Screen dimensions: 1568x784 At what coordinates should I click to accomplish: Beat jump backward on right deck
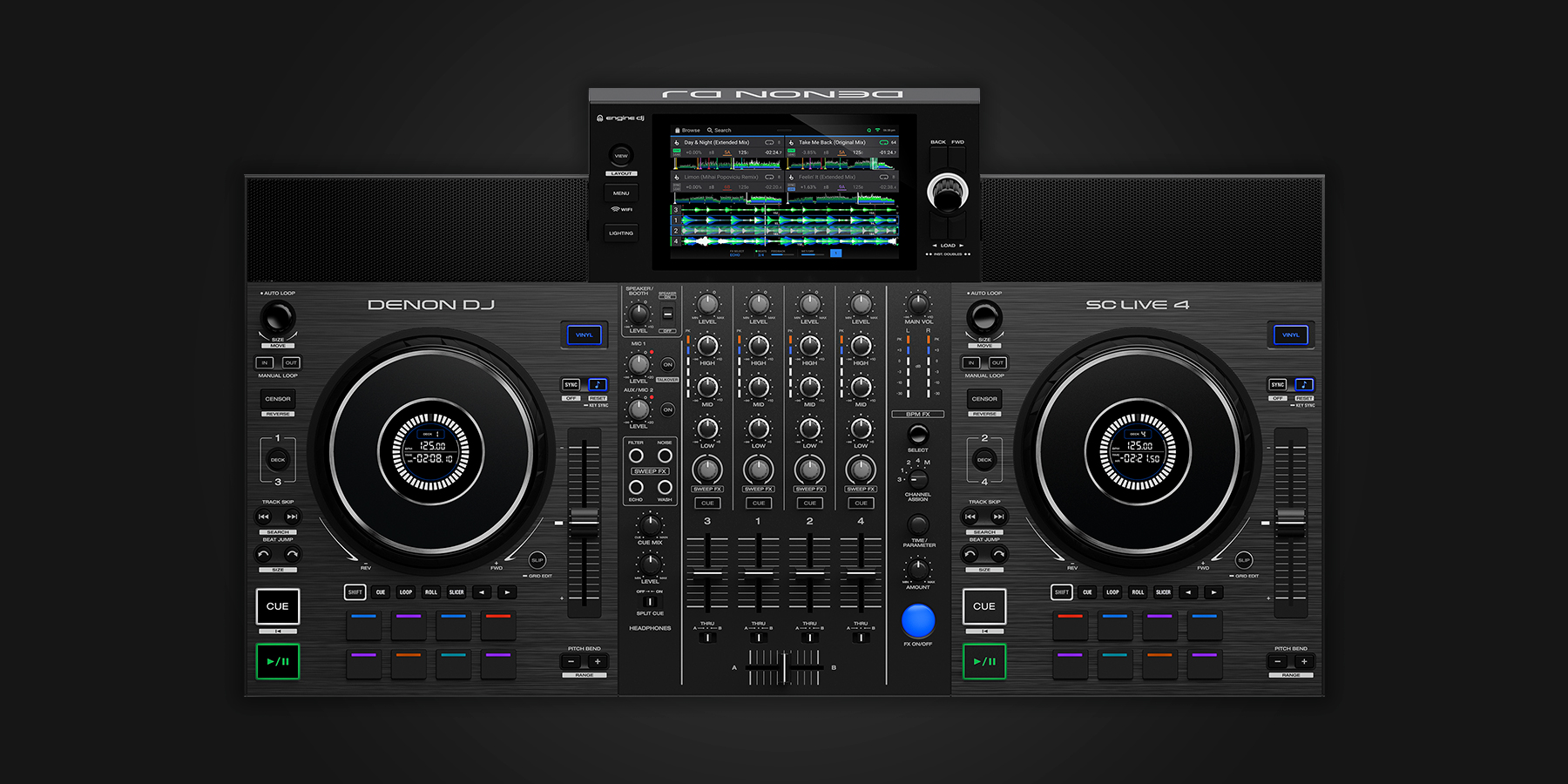[970, 554]
